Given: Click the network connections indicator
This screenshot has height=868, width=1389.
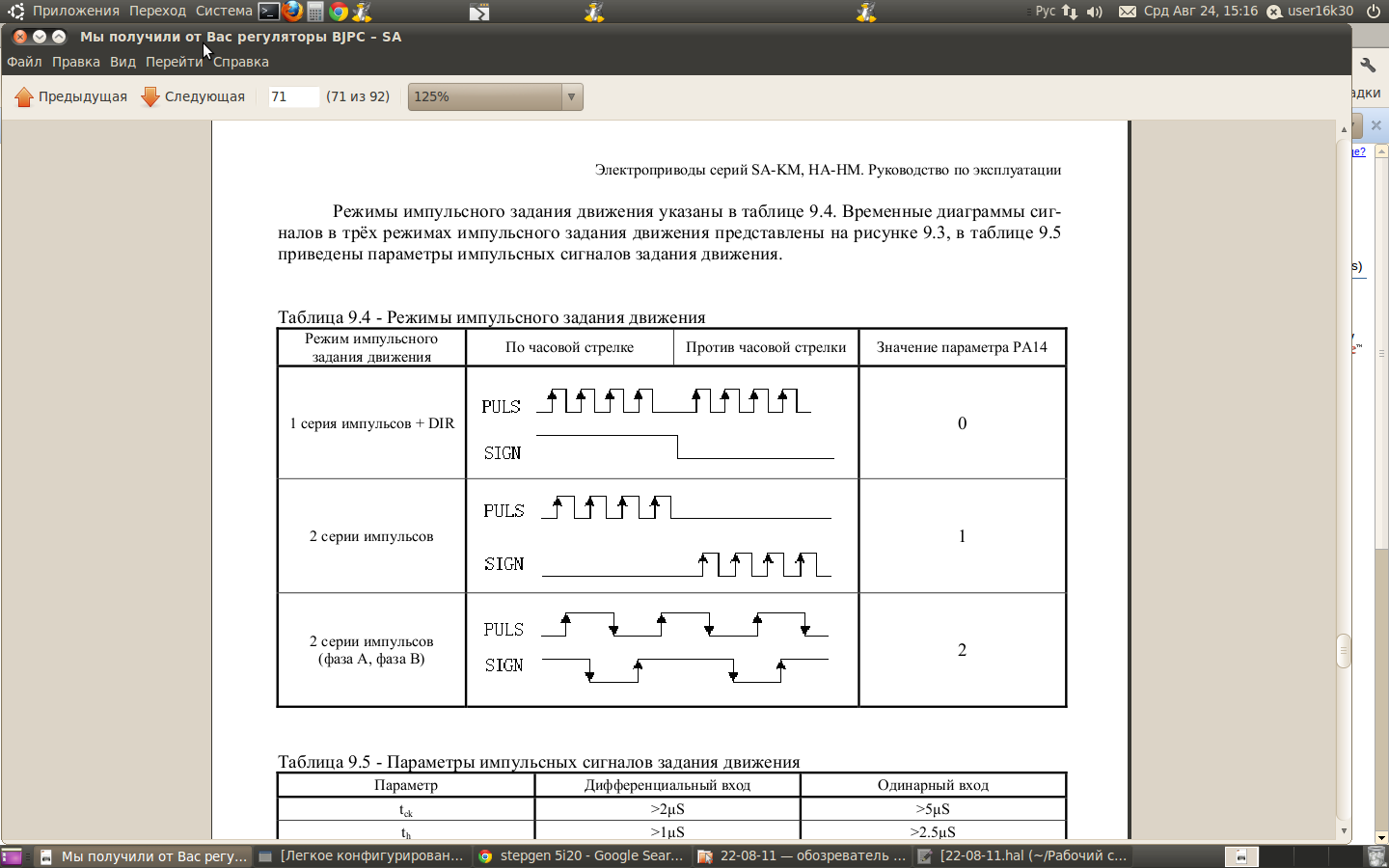Looking at the screenshot, I should point(1070,12).
